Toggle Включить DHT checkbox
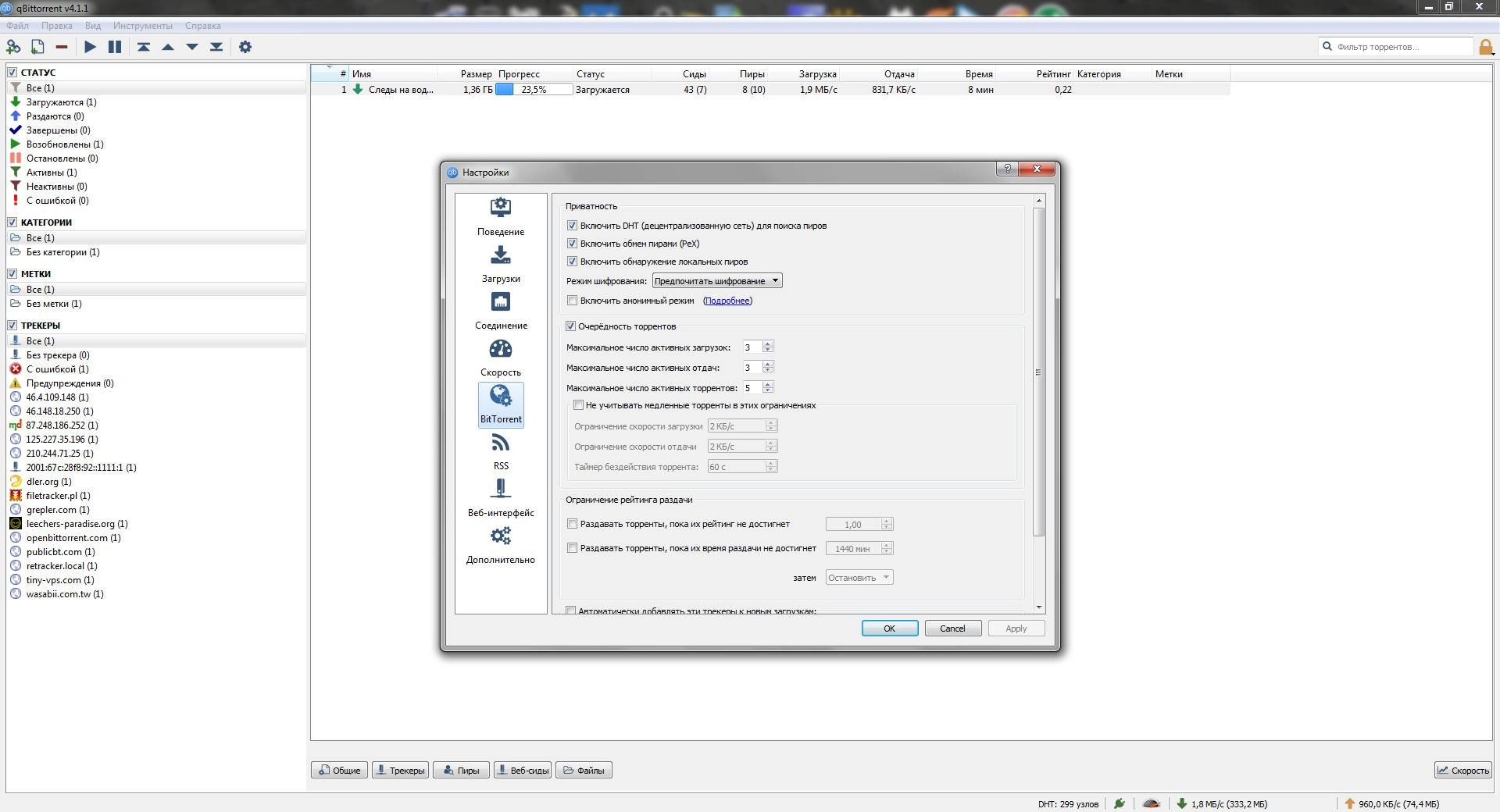Viewport: 1500px width, 812px height. [x=572, y=226]
